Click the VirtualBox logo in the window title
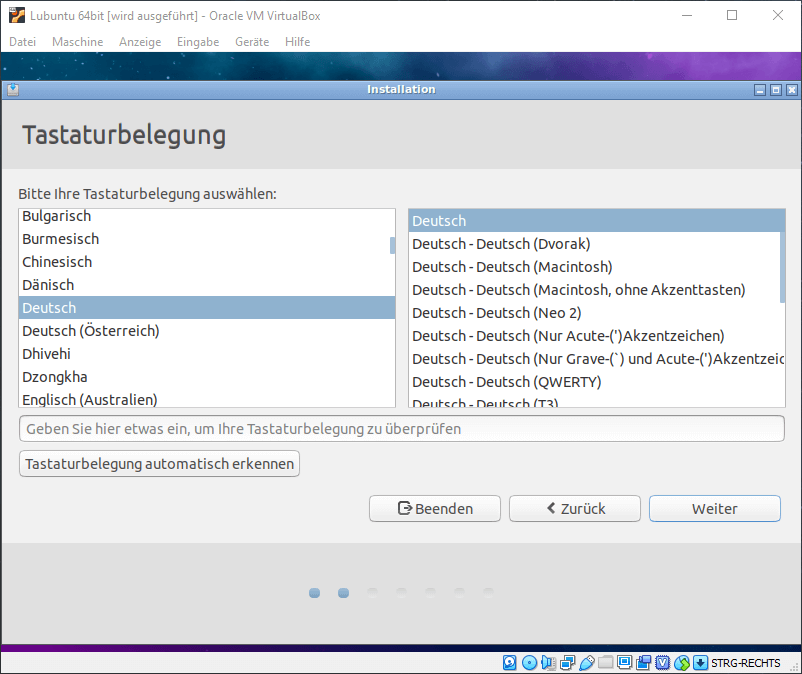Viewport: 802px width, 674px height. coord(16,15)
